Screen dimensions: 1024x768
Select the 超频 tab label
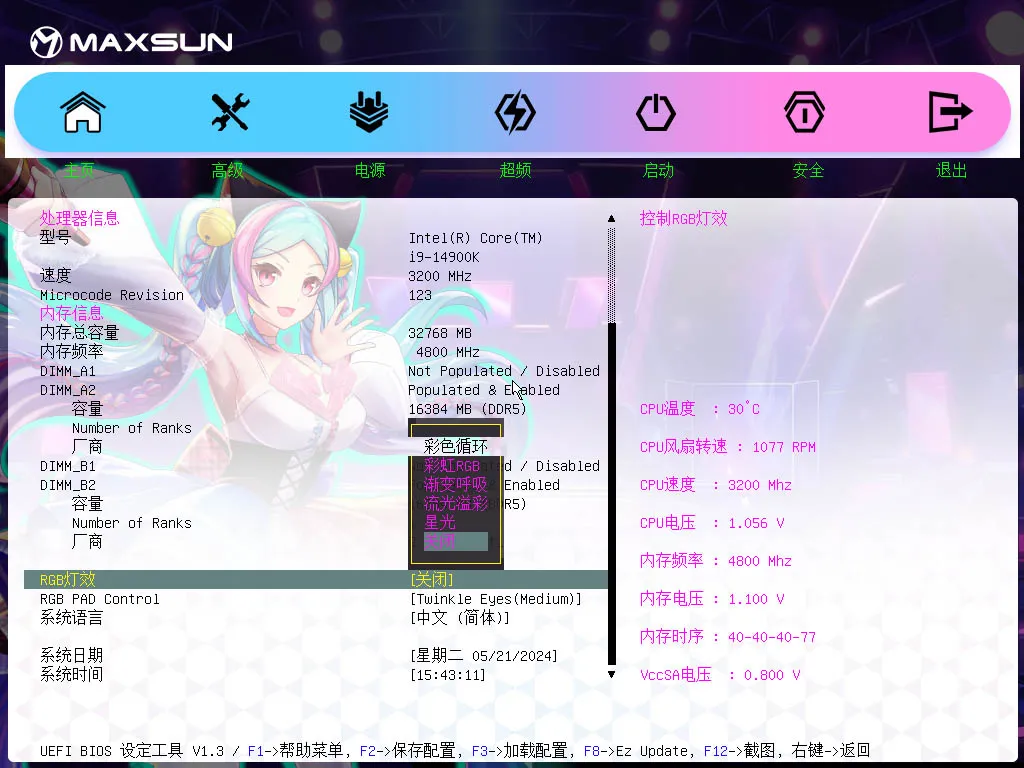pyautogui.click(x=515, y=170)
